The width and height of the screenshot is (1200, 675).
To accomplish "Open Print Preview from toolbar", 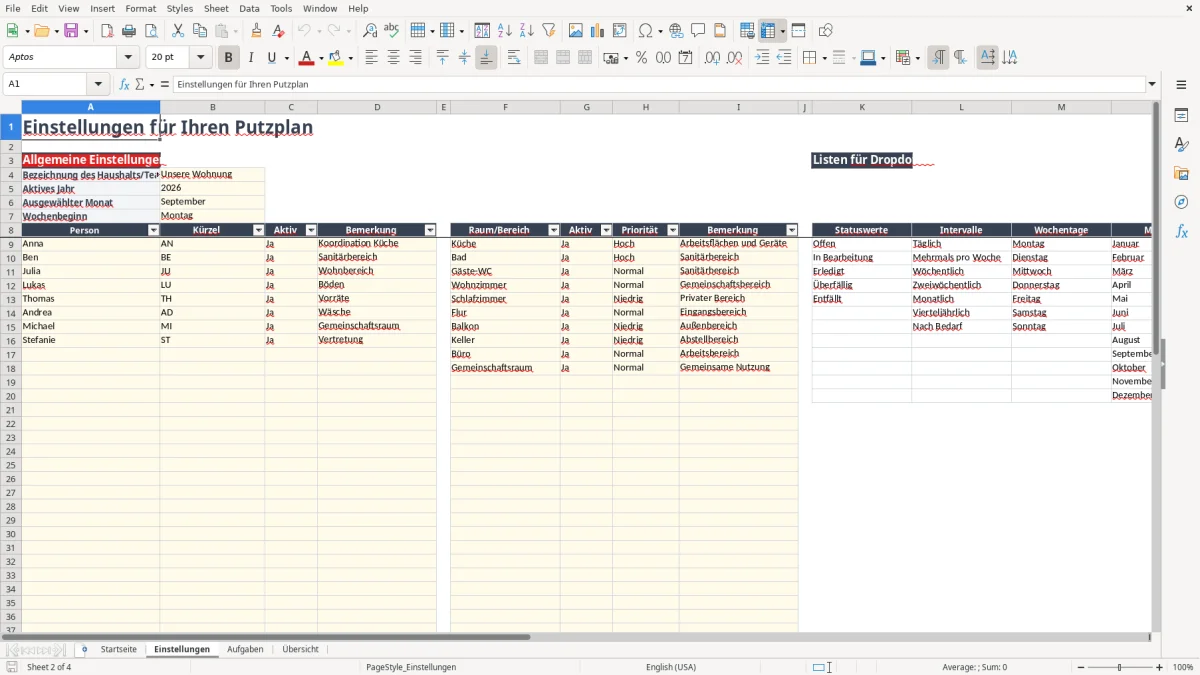I will [x=151, y=31].
